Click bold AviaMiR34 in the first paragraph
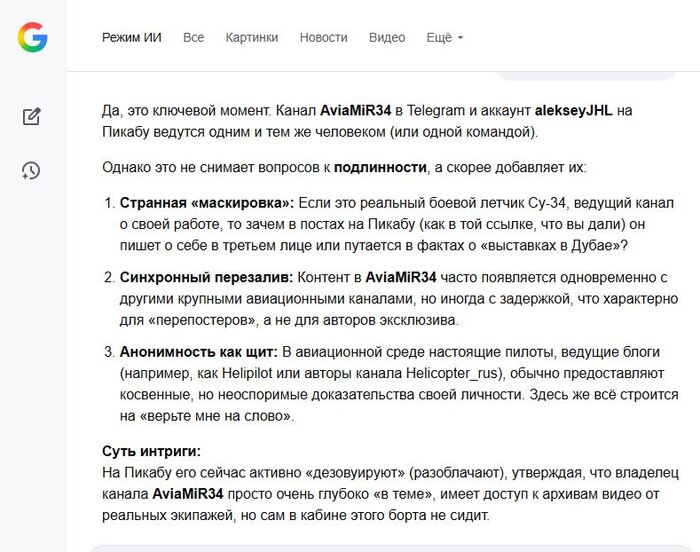The image size is (700, 552). (355, 111)
